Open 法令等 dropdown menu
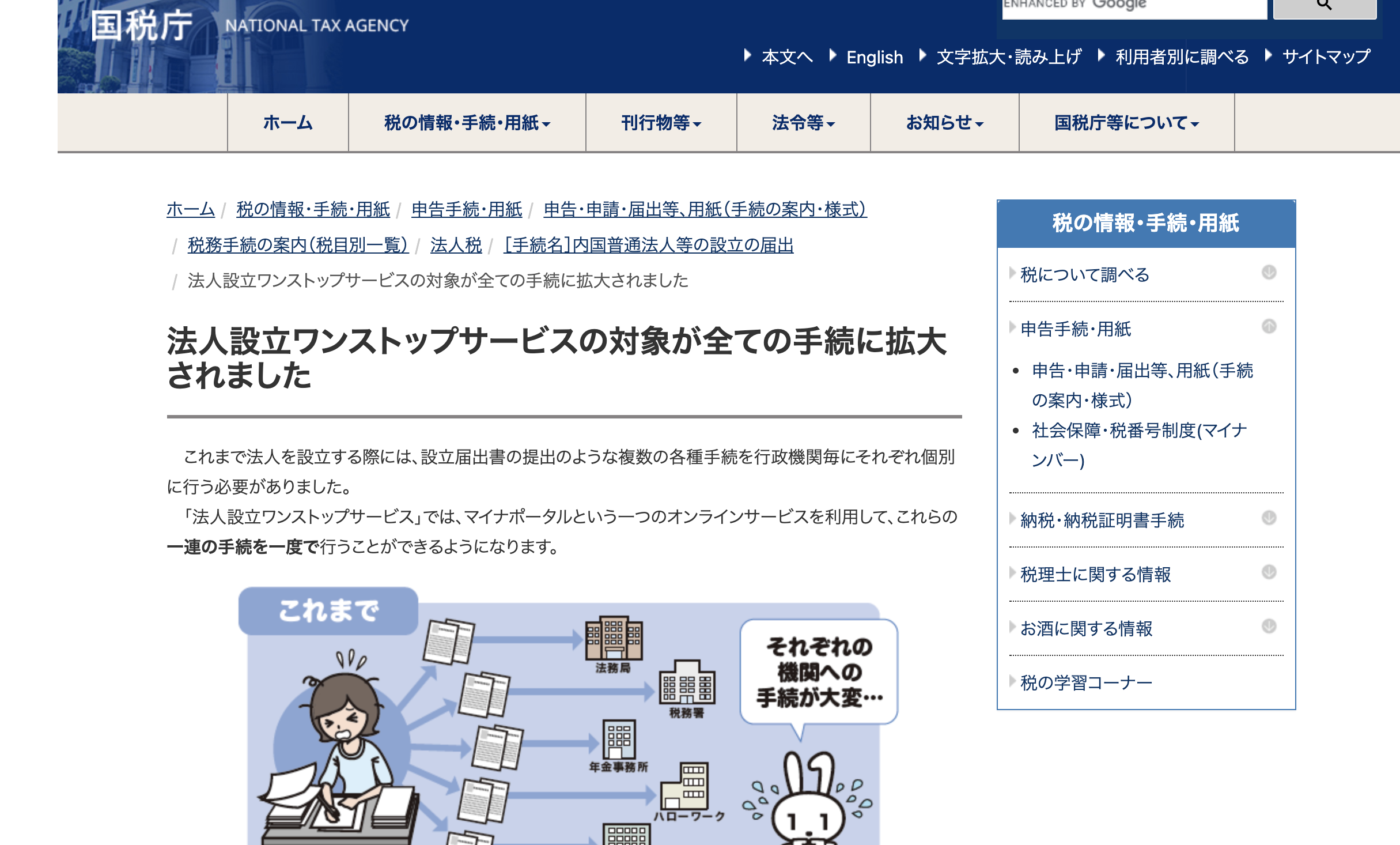 click(x=803, y=123)
